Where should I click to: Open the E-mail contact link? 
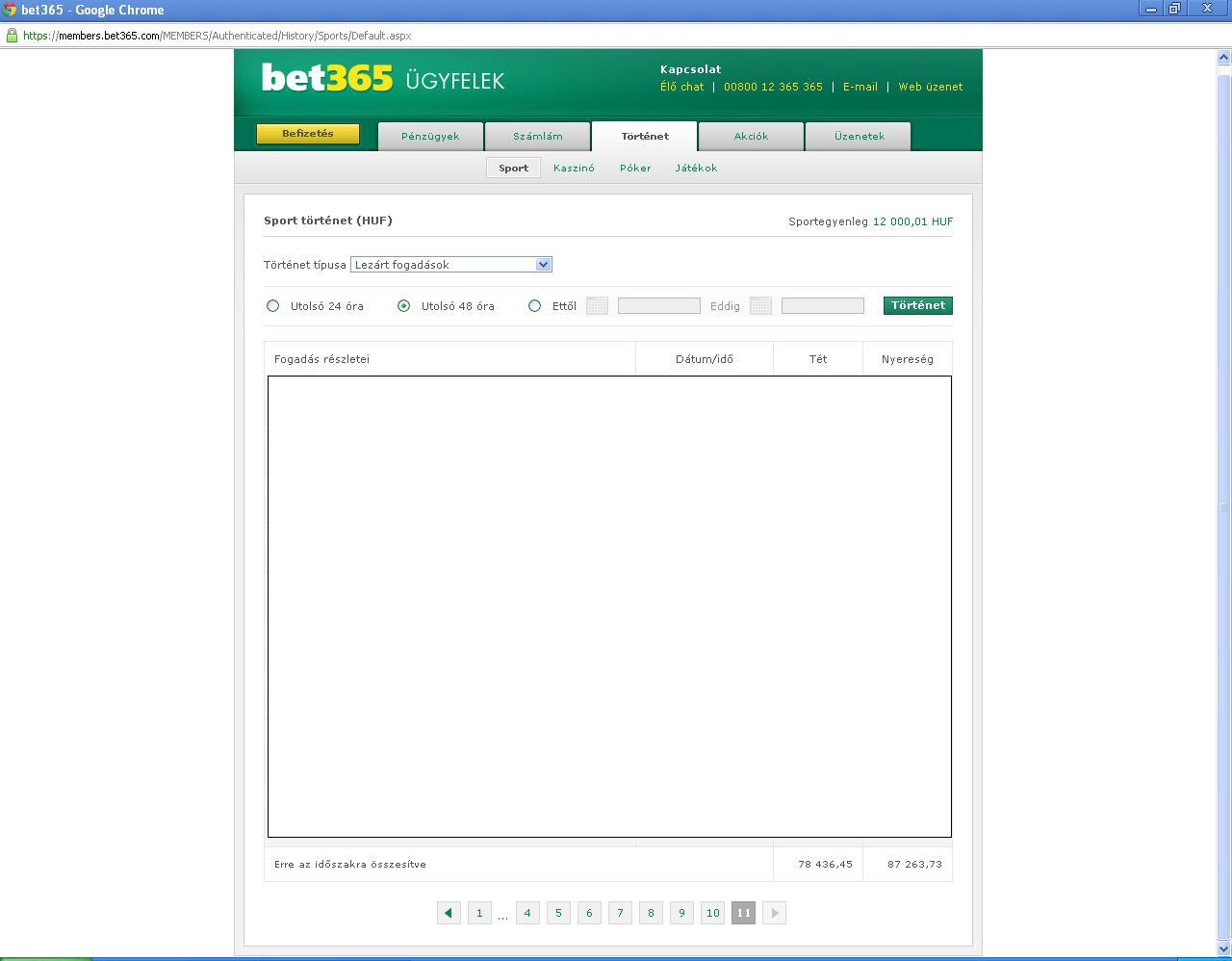[860, 87]
